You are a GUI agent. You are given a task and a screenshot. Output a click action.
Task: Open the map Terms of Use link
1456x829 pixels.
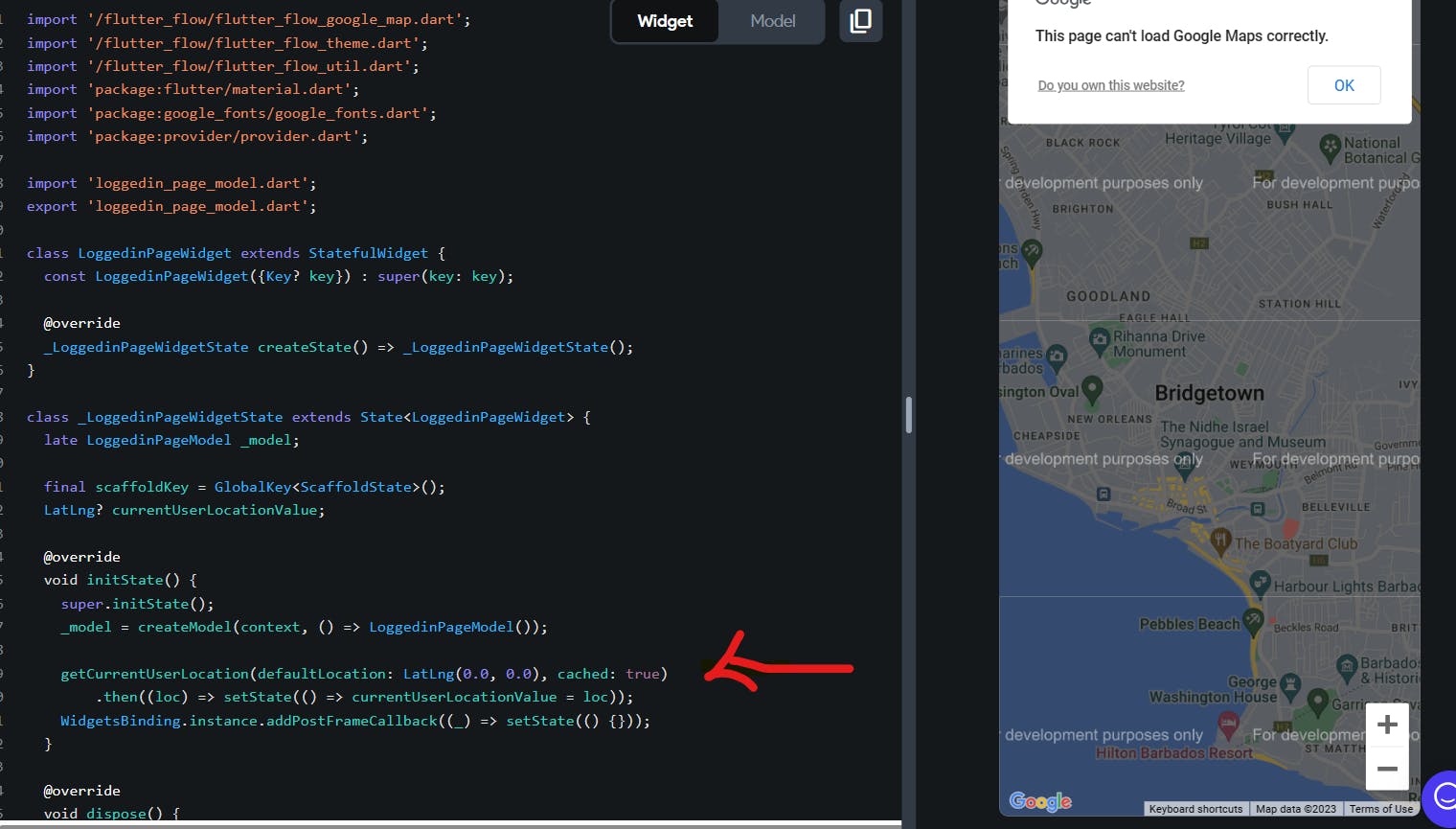pyautogui.click(x=1380, y=809)
